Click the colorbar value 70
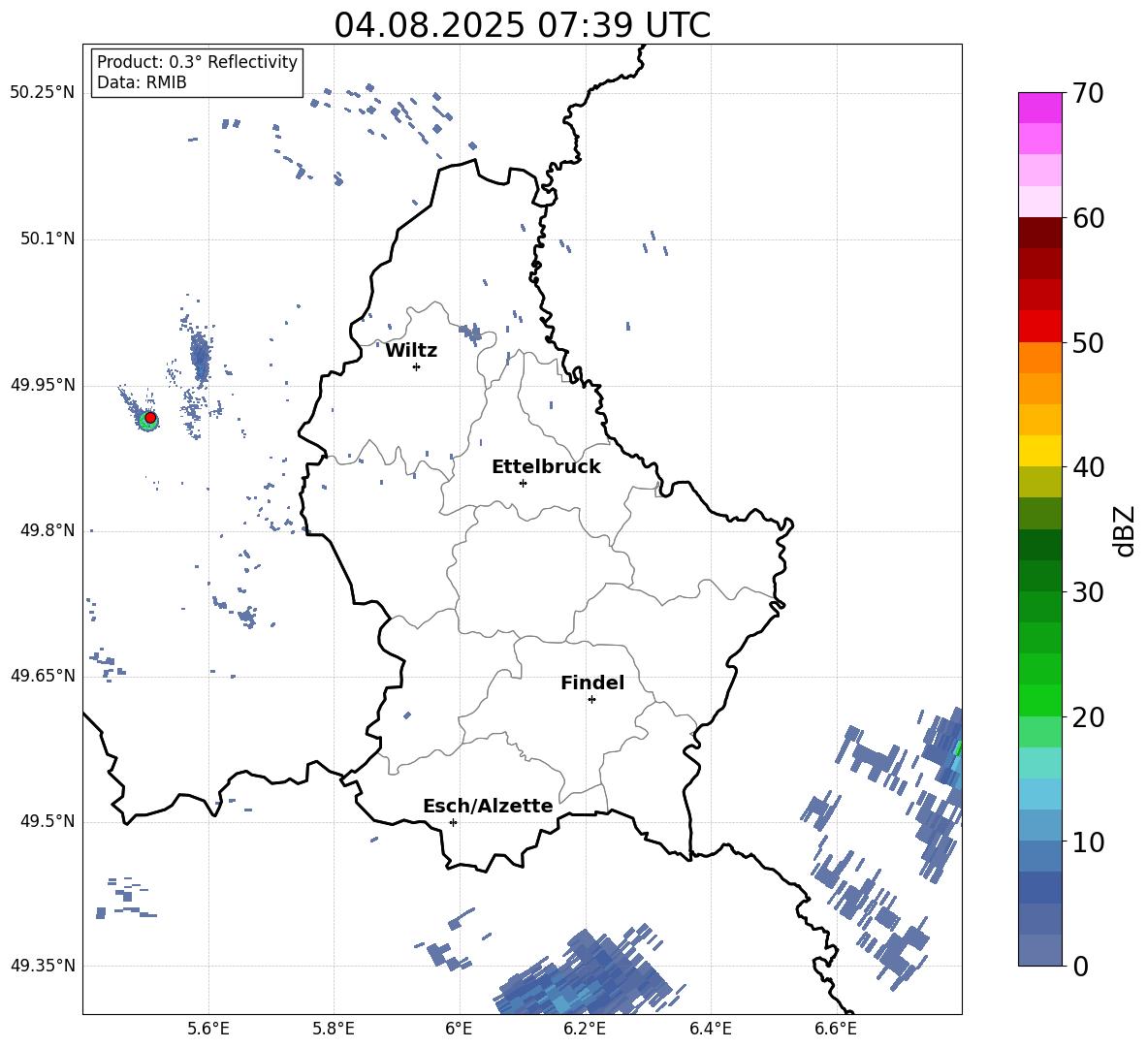 [1088, 93]
